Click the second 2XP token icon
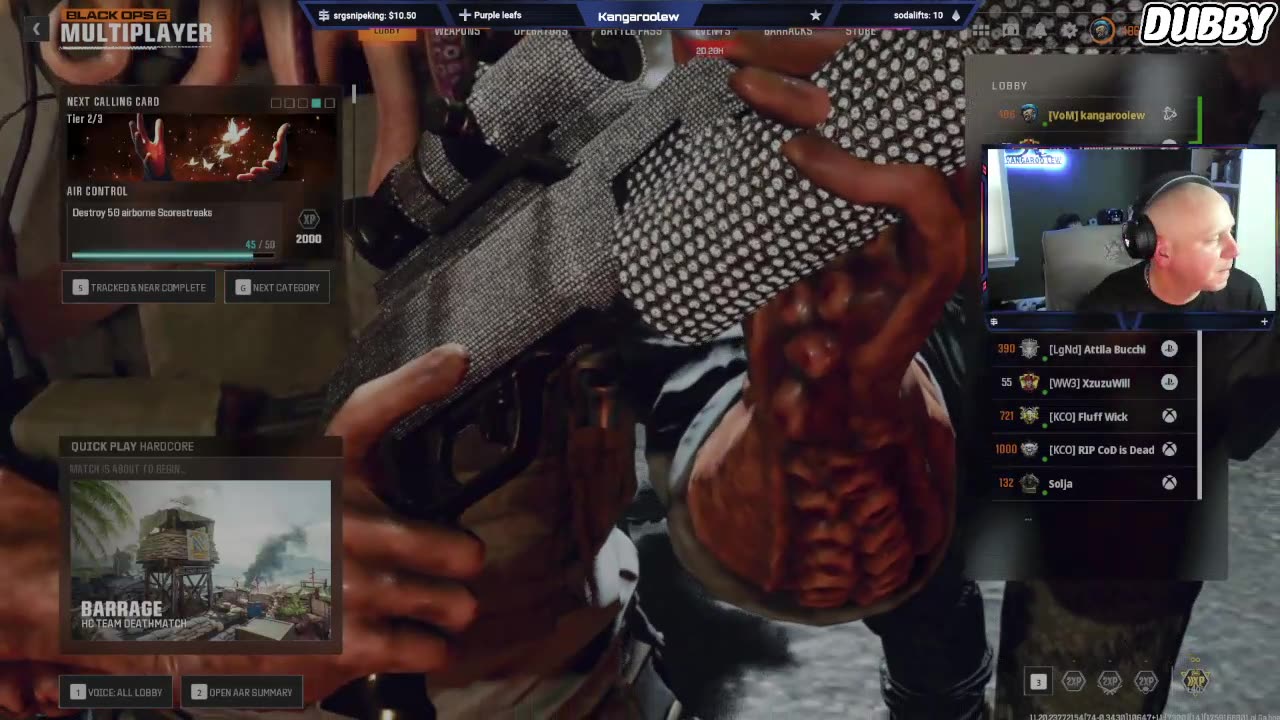Image resolution: width=1280 pixels, height=720 pixels. [1110, 682]
